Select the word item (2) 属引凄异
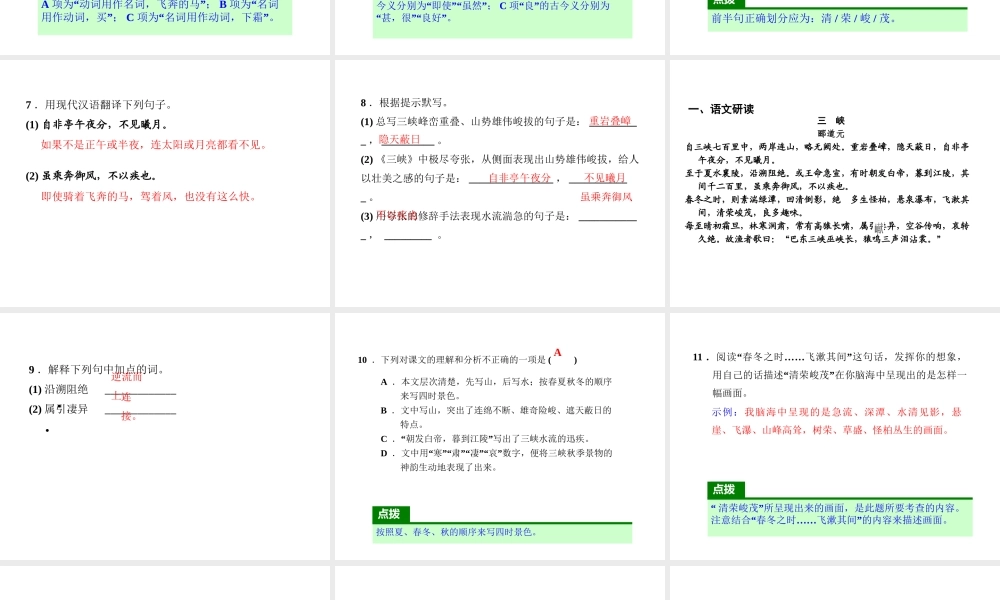 [58, 409]
